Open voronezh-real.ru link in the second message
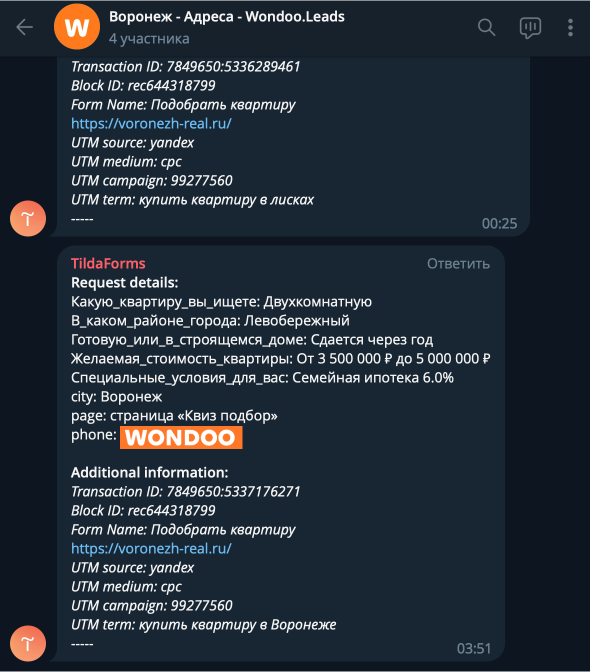Image resolution: width=590 pixels, height=672 pixels. point(151,548)
